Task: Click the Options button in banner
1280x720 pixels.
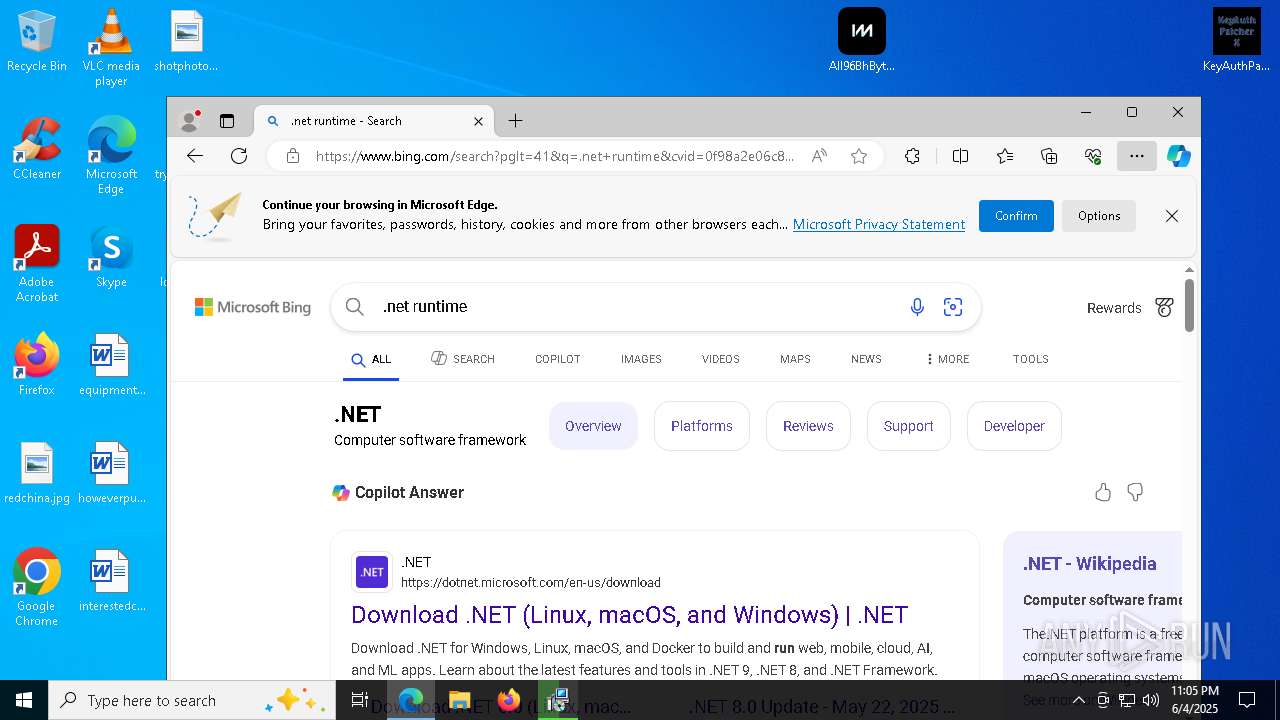Action: pos(1099,216)
